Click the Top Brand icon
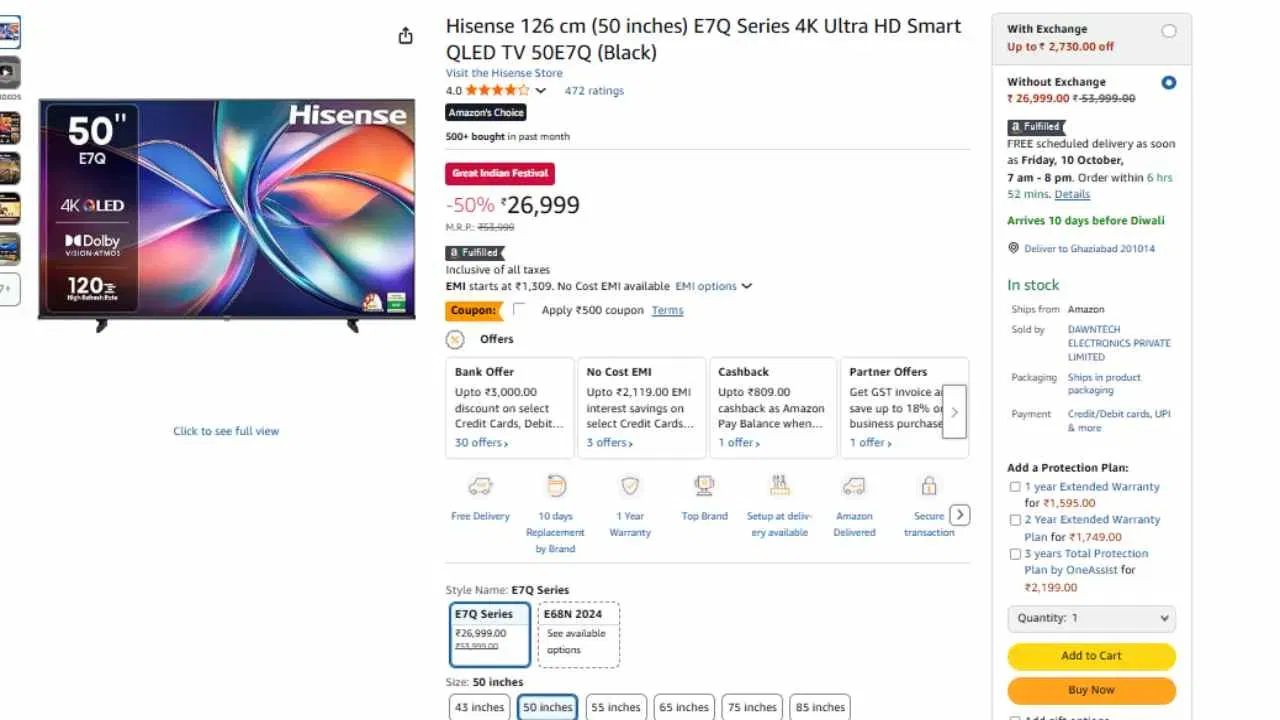1280x720 pixels. coord(704,486)
